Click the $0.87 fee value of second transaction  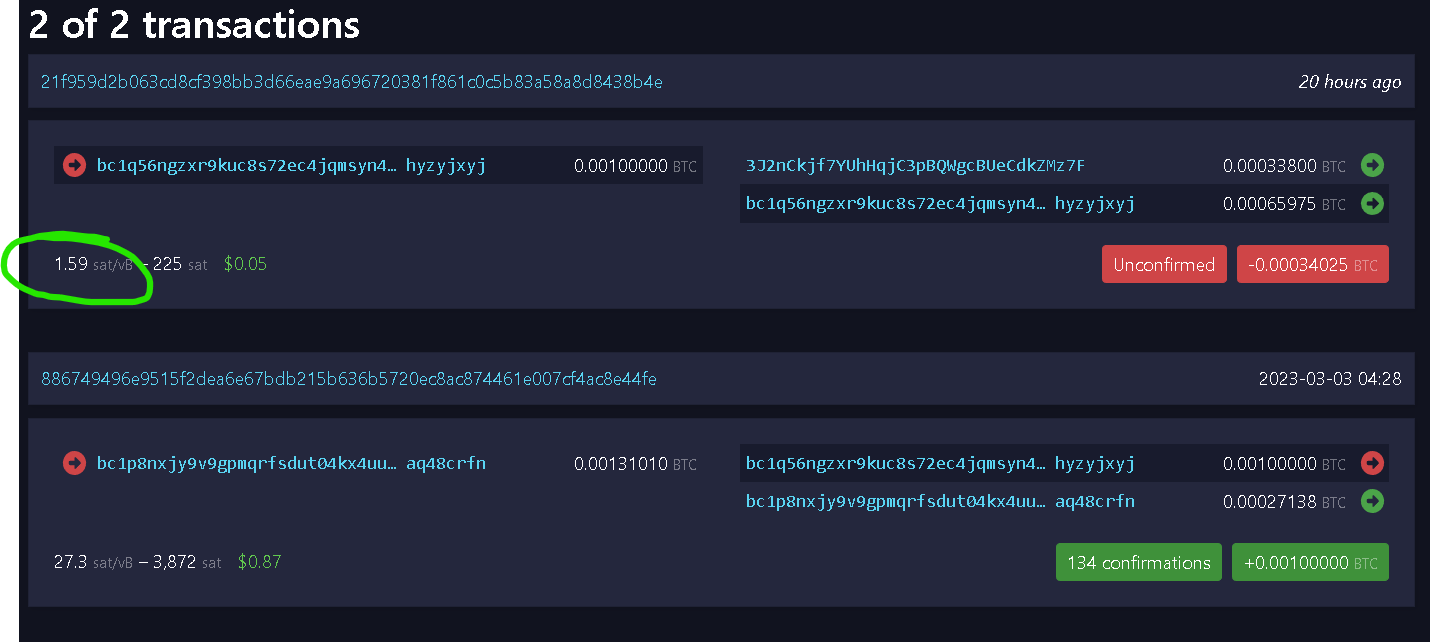[x=259, y=561]
